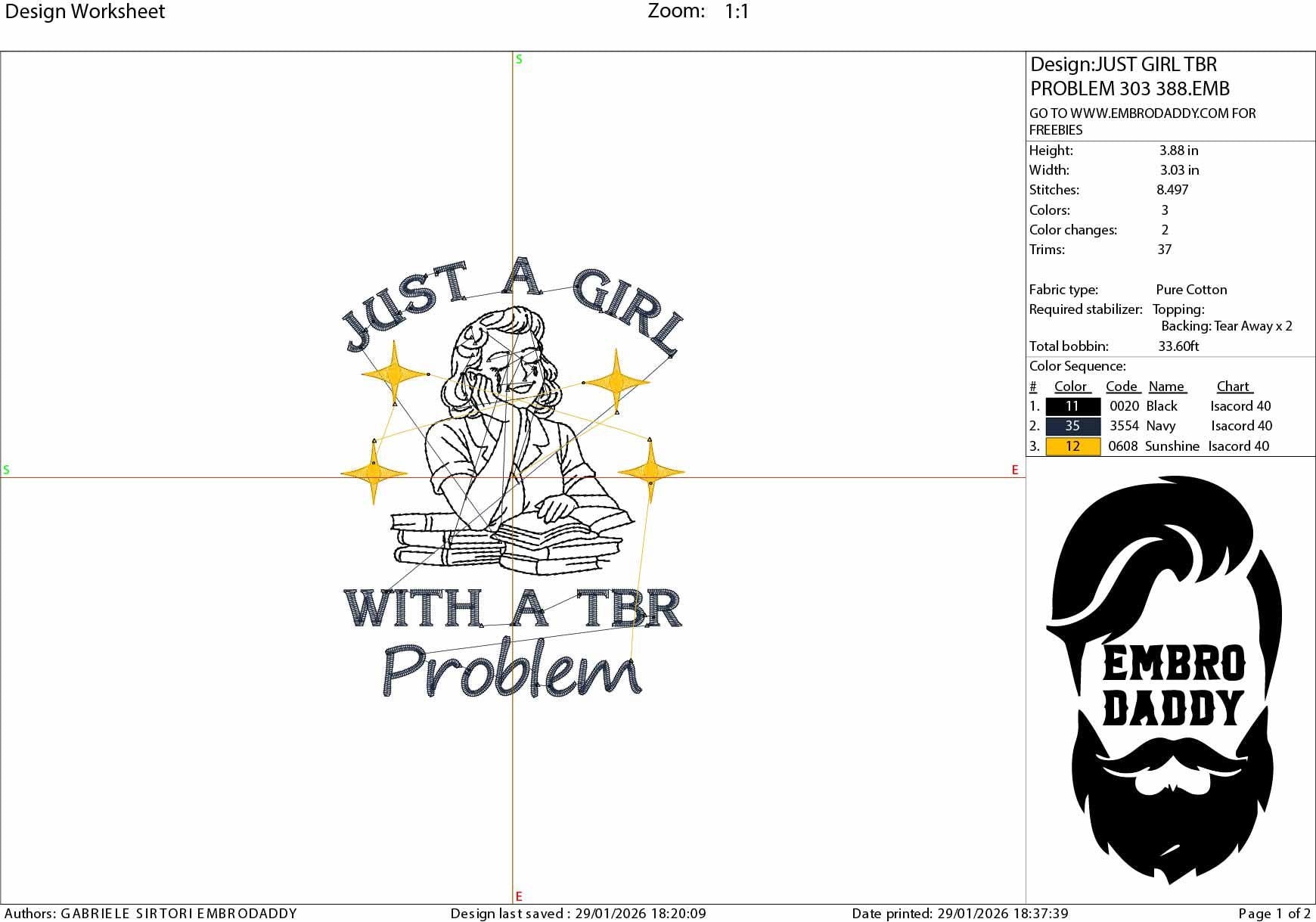
Task: Click the 'WITH A TBR' lettering in the design
Action: (513, 609)
